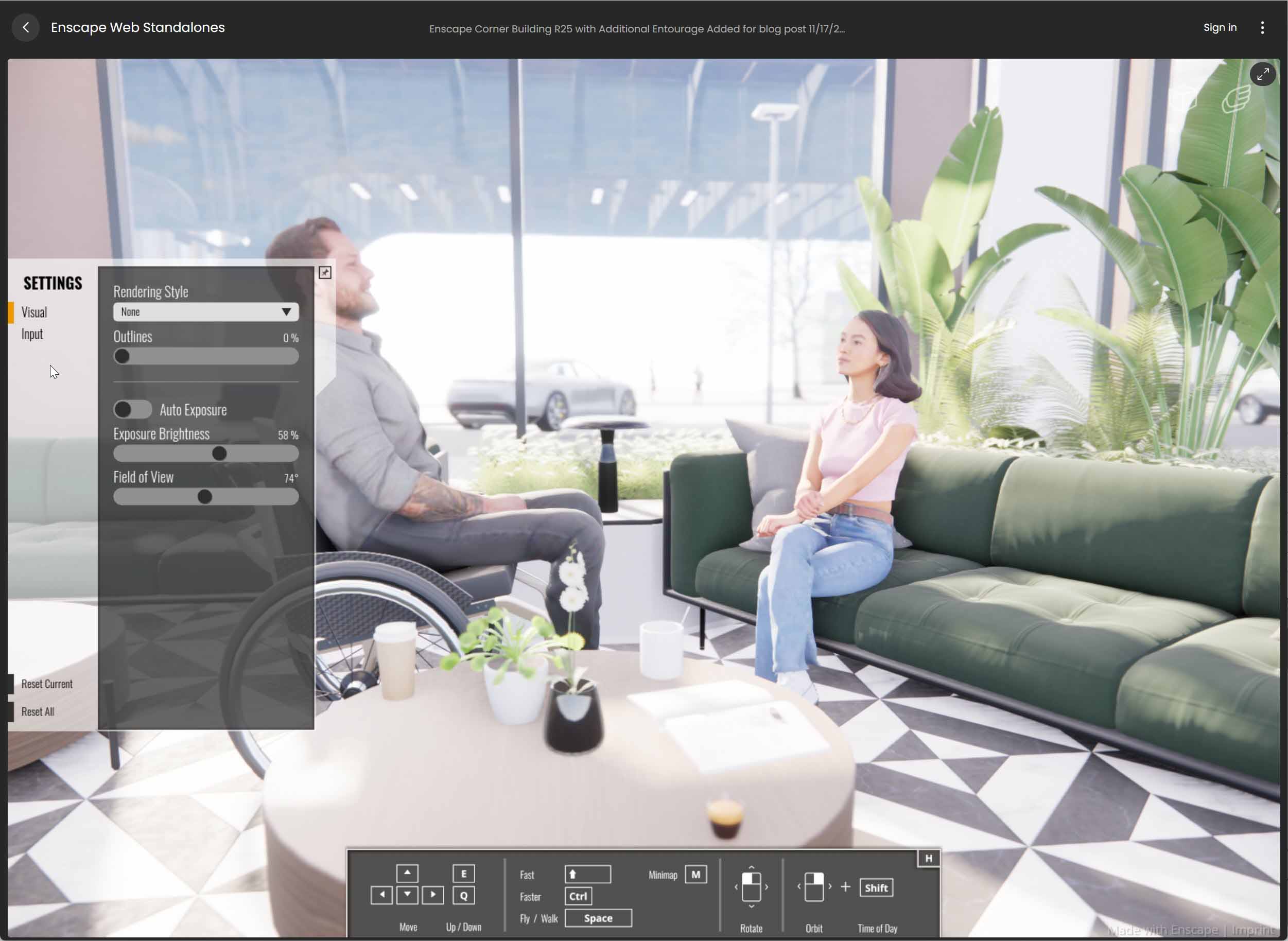The image size is (1288, 941).
Task: Open the three-dot overflow menu
Action: [1262, 27]
